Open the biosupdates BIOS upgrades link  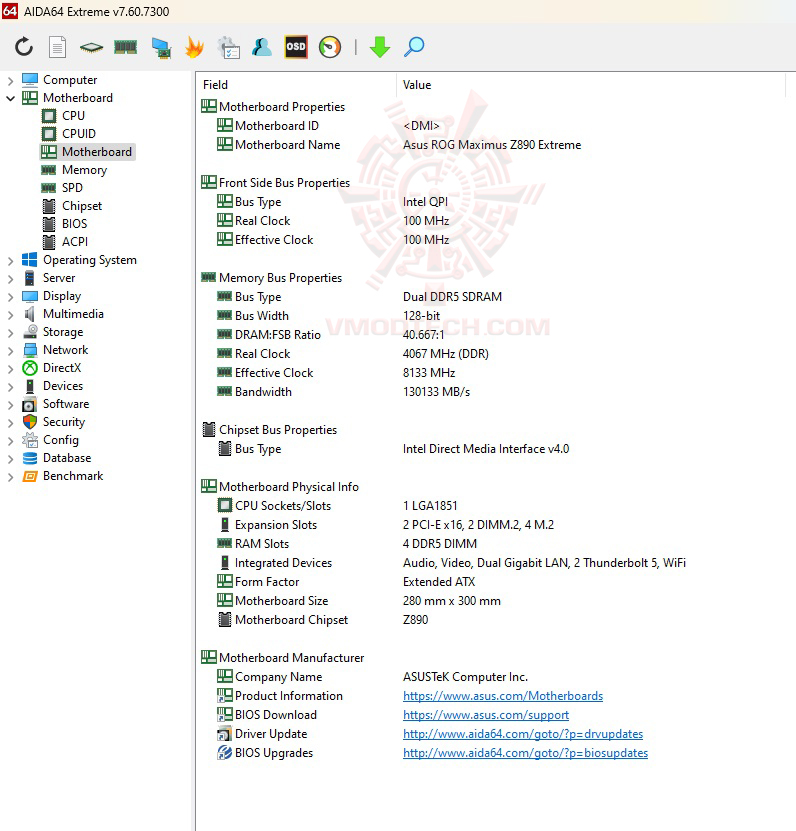(525, 753)
